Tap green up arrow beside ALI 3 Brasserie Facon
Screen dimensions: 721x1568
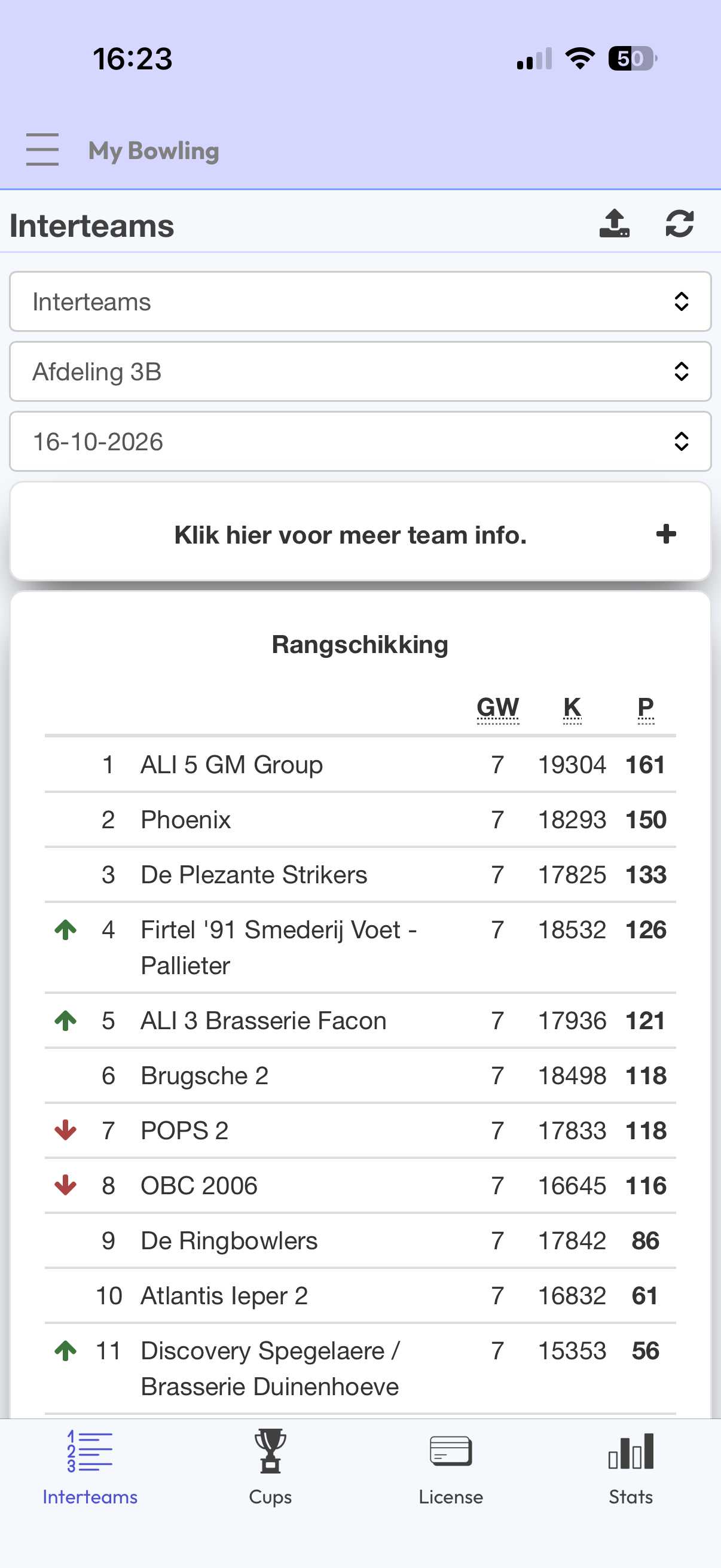(x=66, y=1020)
